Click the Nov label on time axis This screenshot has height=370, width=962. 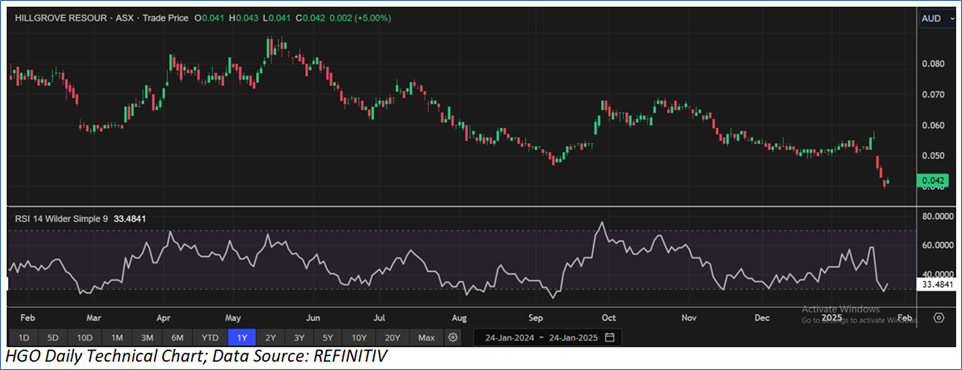pos(690,318)
